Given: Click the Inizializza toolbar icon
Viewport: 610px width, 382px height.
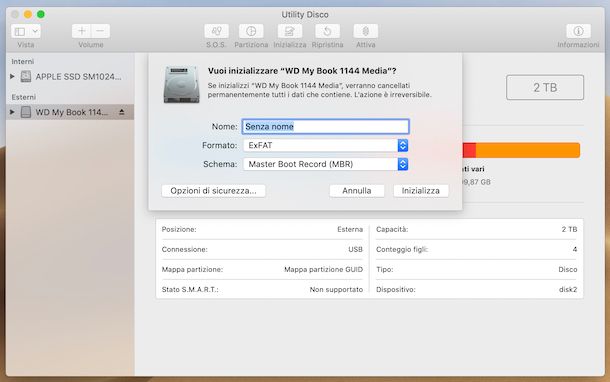Looking at the screenshot, I should pos(289,31).
